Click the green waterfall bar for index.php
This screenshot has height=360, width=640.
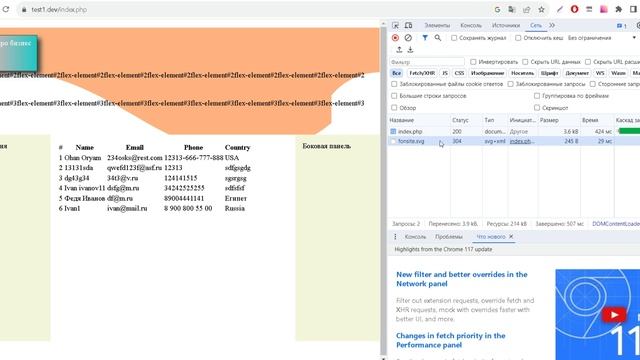point(629,131)
